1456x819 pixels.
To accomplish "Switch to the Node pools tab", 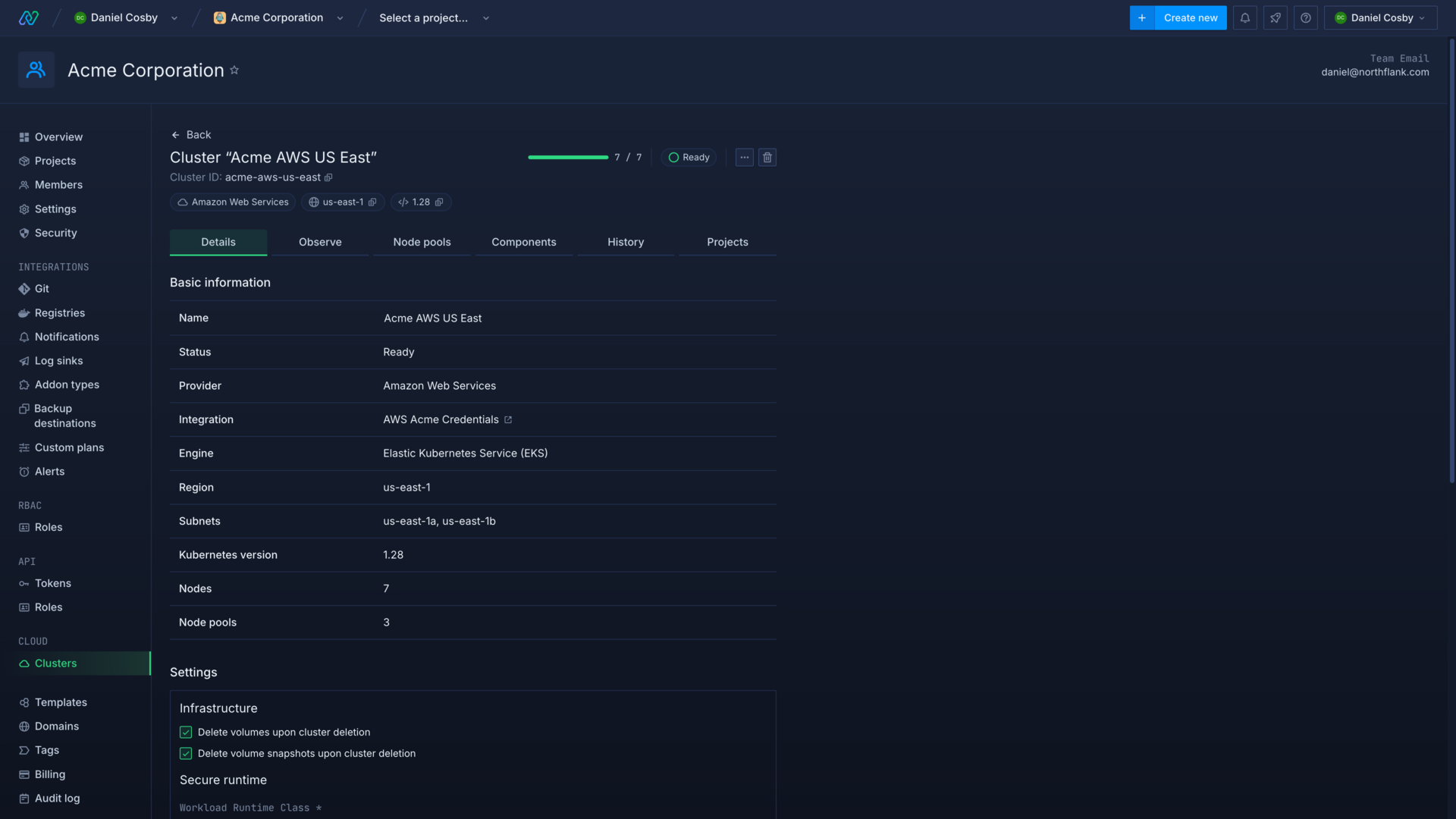I will coord(422,242).
